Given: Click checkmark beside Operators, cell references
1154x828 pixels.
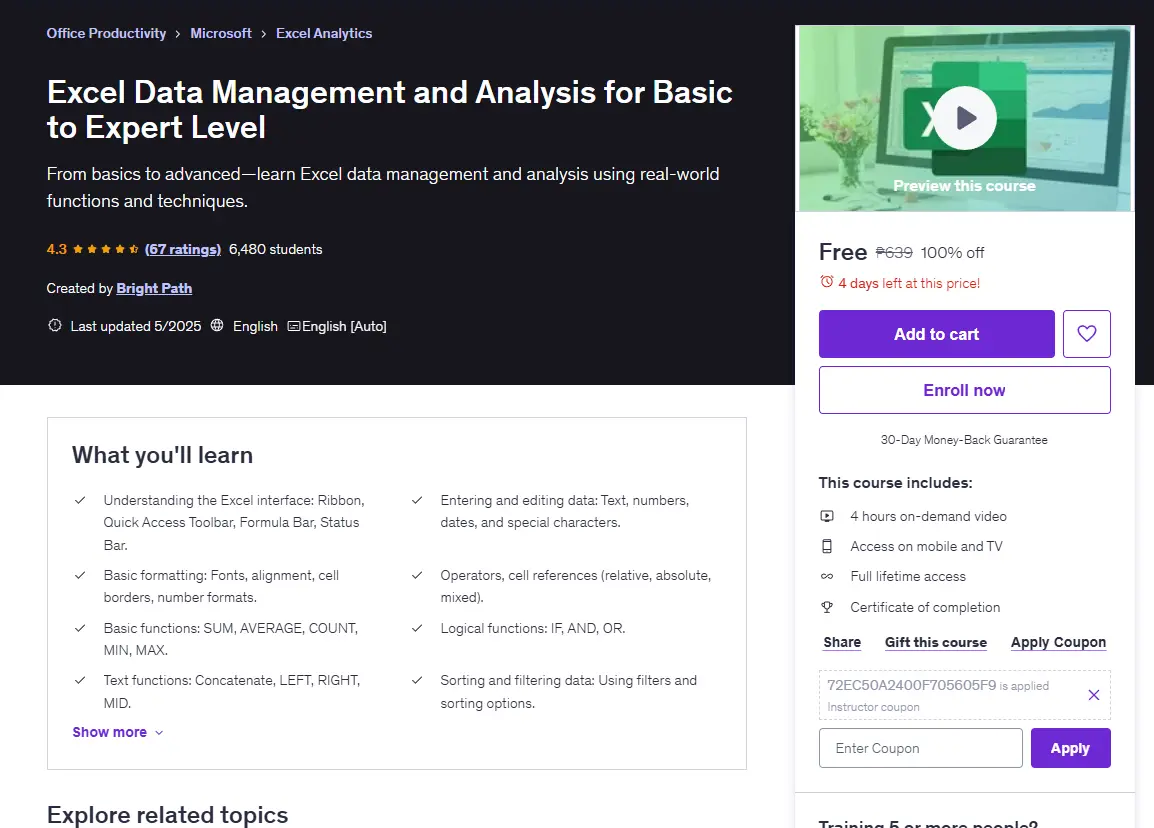Looking at the screenshot, I should tap(417, 576).
